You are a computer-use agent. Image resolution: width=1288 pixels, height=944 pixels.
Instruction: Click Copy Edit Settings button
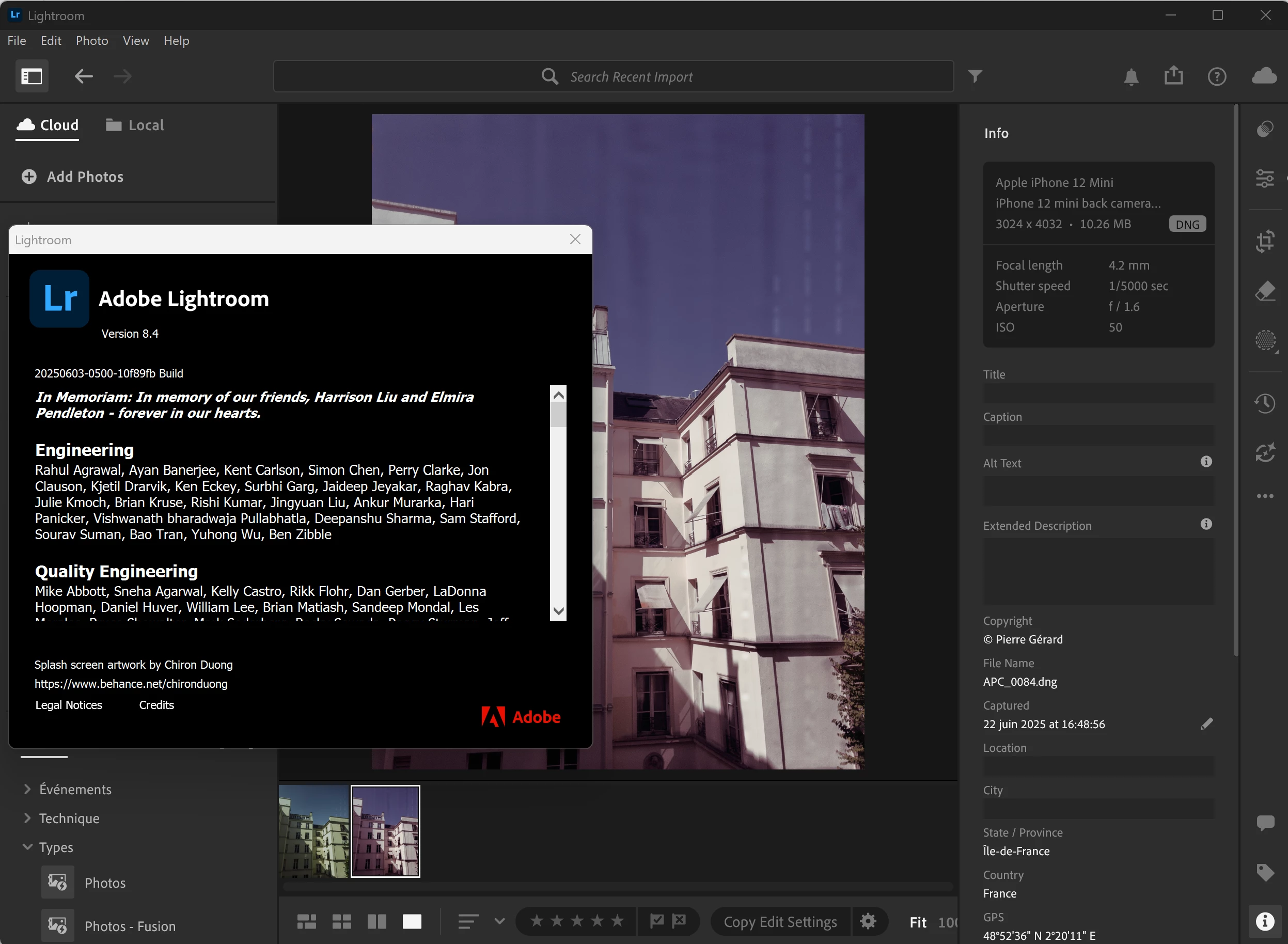(x=779, y=921)
